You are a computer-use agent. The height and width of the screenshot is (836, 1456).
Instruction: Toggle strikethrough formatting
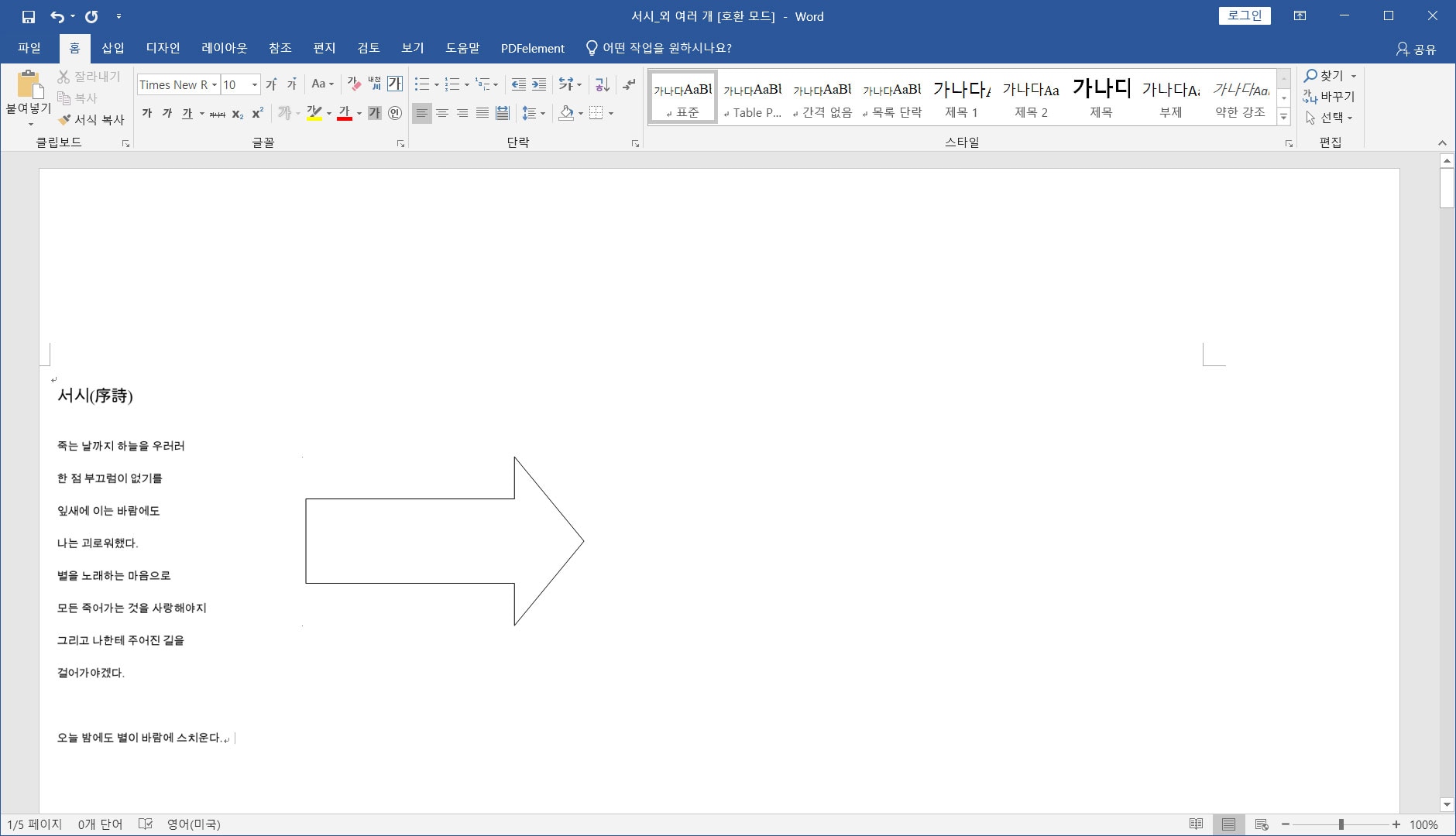[x=218, y=114]
